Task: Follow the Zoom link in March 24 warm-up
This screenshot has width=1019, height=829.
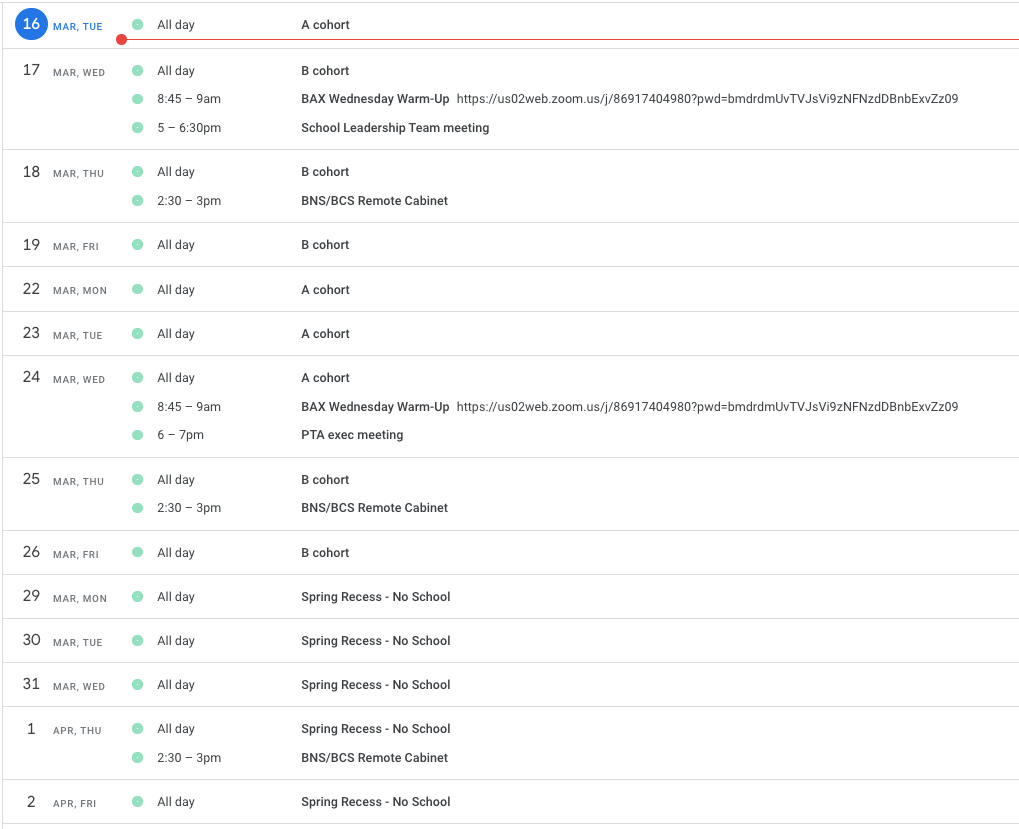Action: [x=707, y=407]
